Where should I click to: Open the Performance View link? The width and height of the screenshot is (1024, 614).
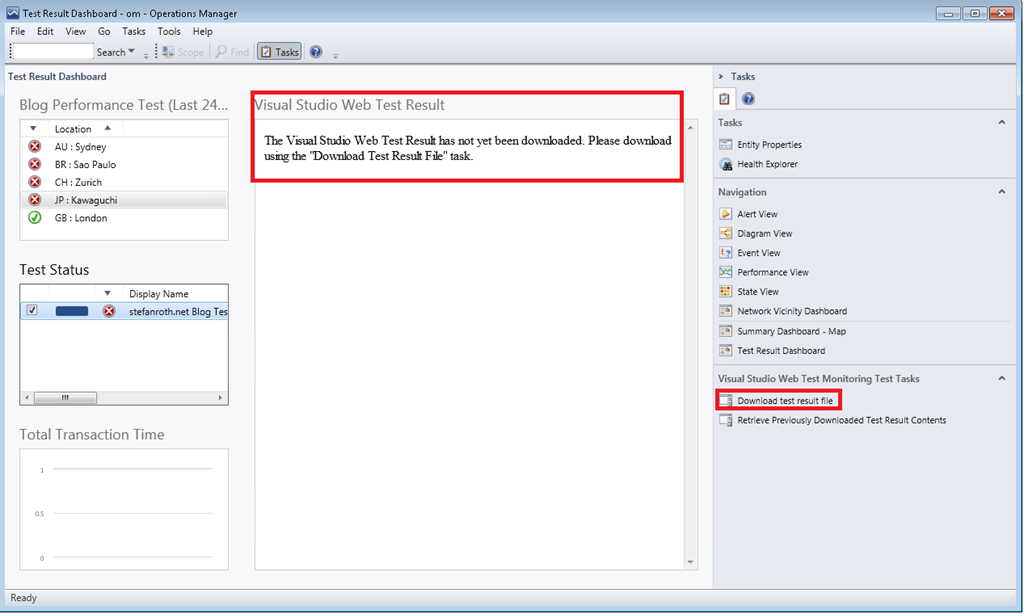tap(773, 272)
